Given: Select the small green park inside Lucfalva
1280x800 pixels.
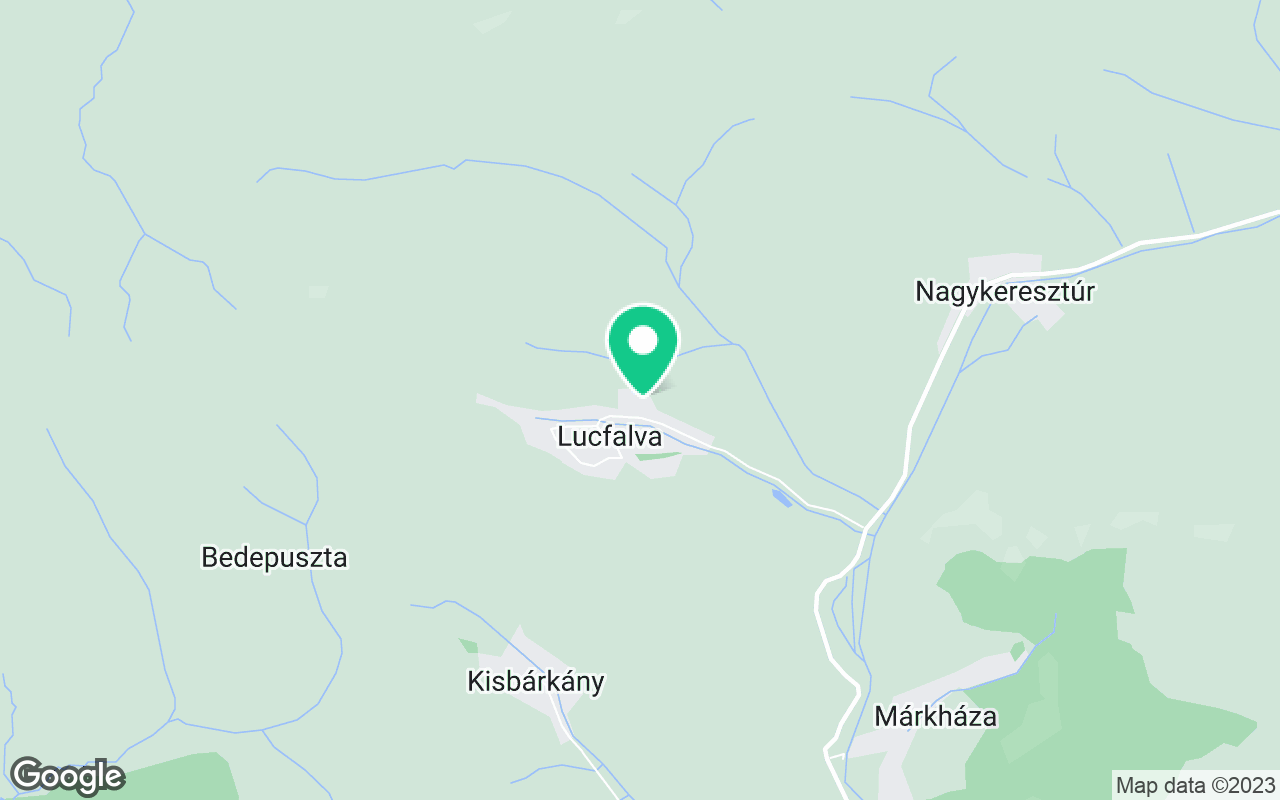Looking at the screenshot, I should click(x=657, y=456).
